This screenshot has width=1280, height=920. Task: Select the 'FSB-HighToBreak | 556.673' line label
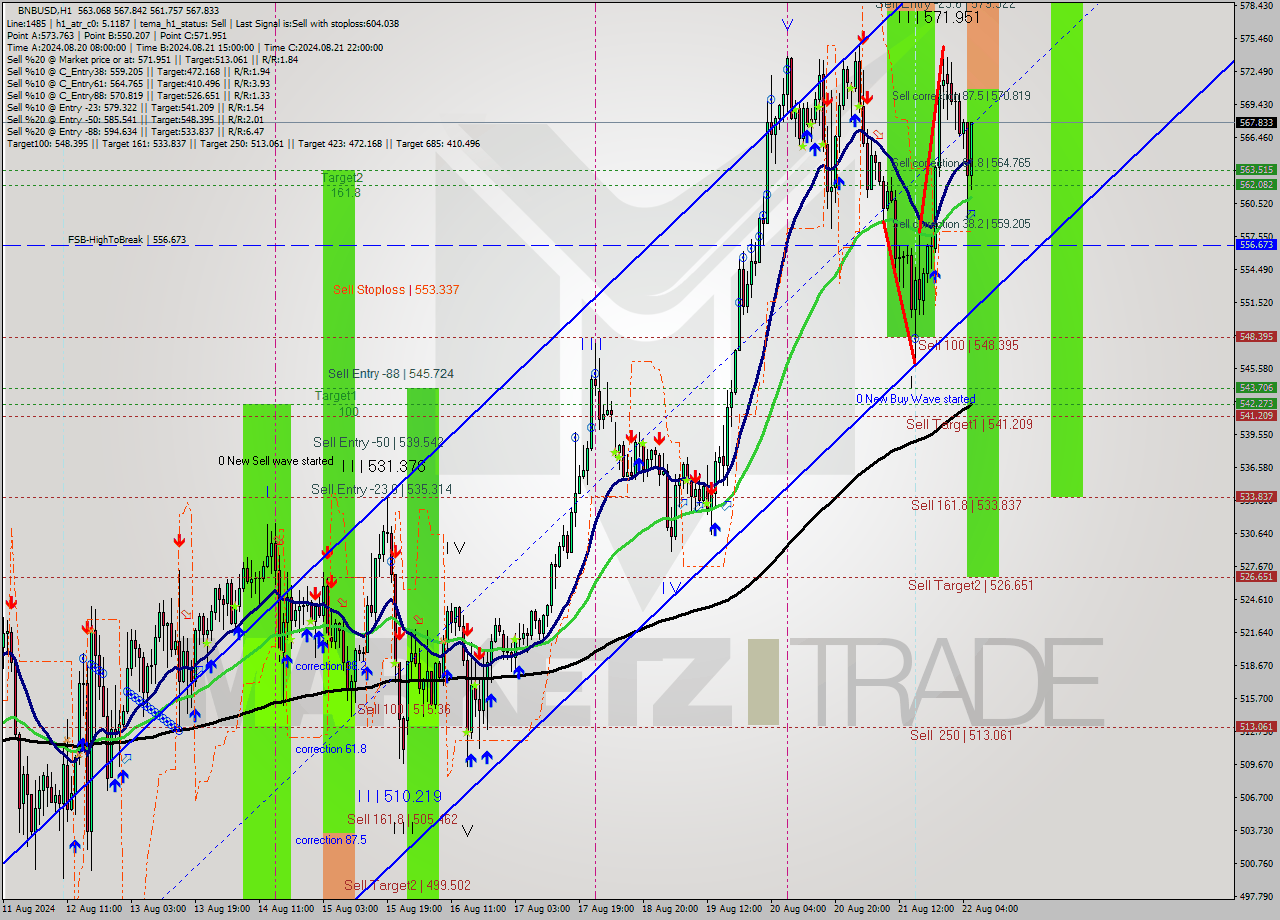(127, 240)
